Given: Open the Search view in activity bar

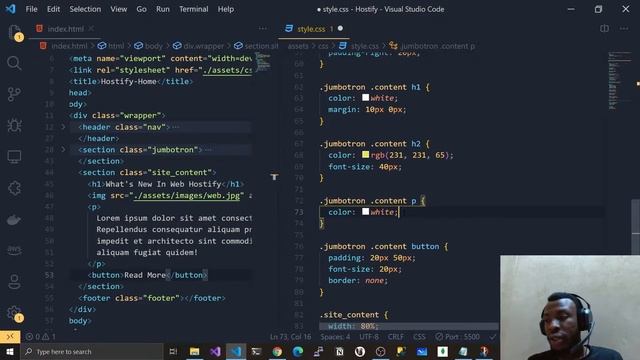Looking at the screenshot, I should (x=14, y=63).
